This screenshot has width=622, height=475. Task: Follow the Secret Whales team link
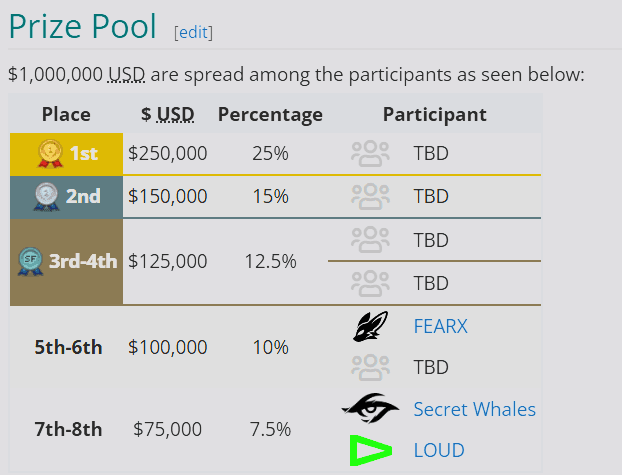474,409
